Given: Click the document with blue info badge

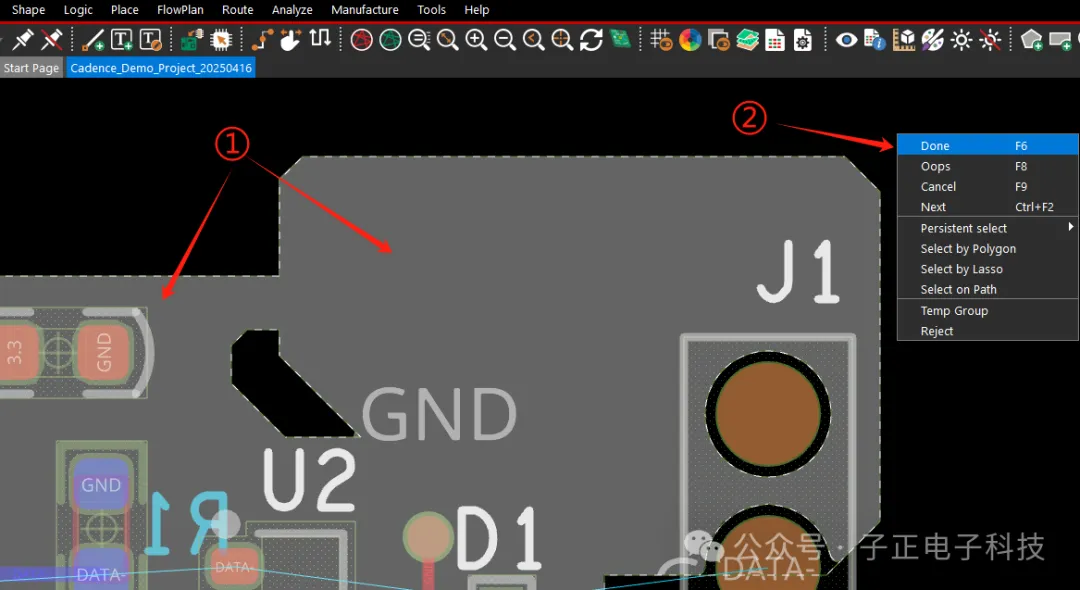Looking at the screenshot, I should (x=875, y=40).
